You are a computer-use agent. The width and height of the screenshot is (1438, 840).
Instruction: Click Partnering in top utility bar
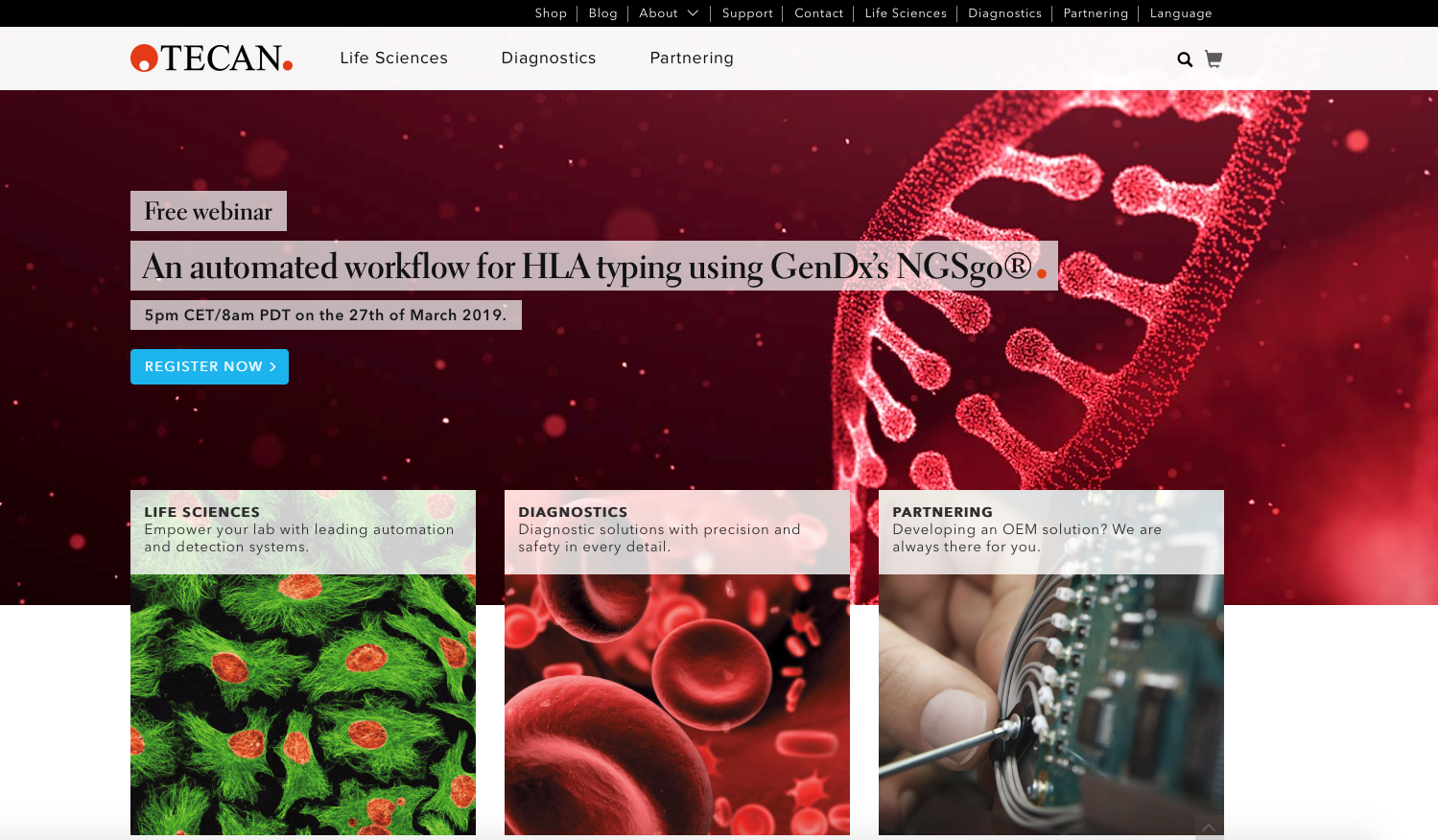point(1095,13)
